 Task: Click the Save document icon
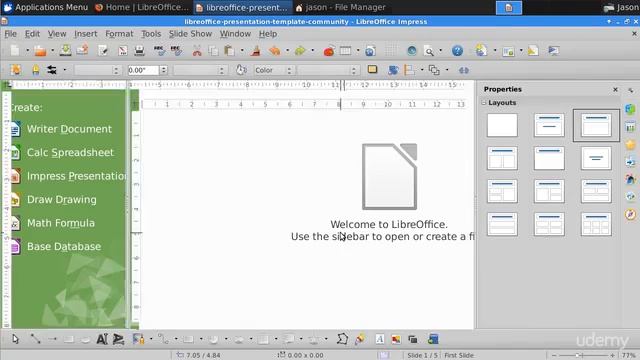(65, 50)
